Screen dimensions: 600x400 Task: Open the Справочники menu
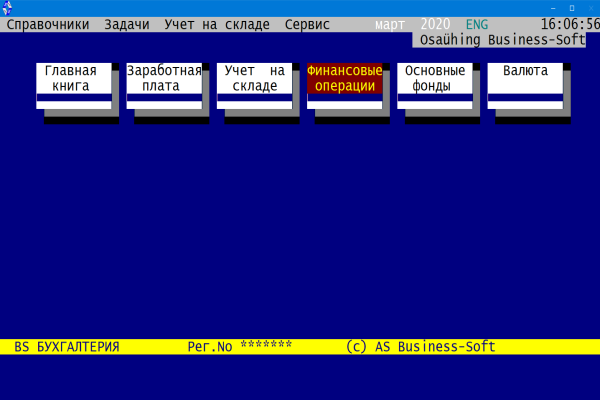[48, 24]
